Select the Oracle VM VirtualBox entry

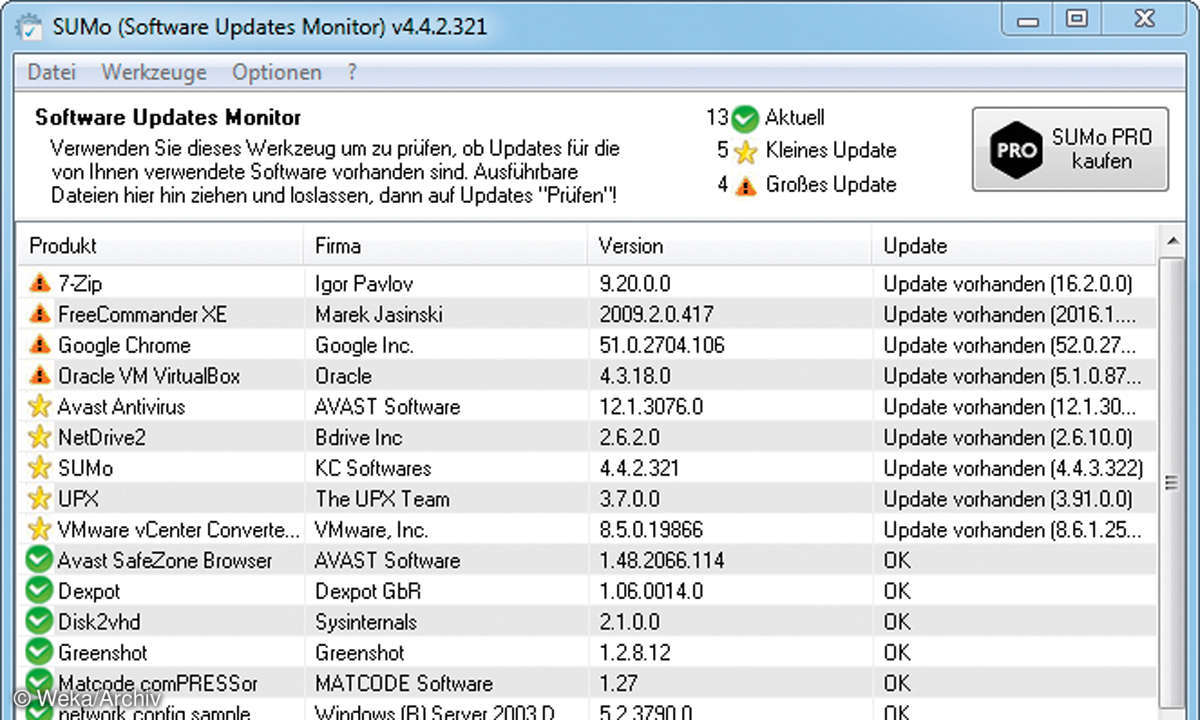(587, 376)
